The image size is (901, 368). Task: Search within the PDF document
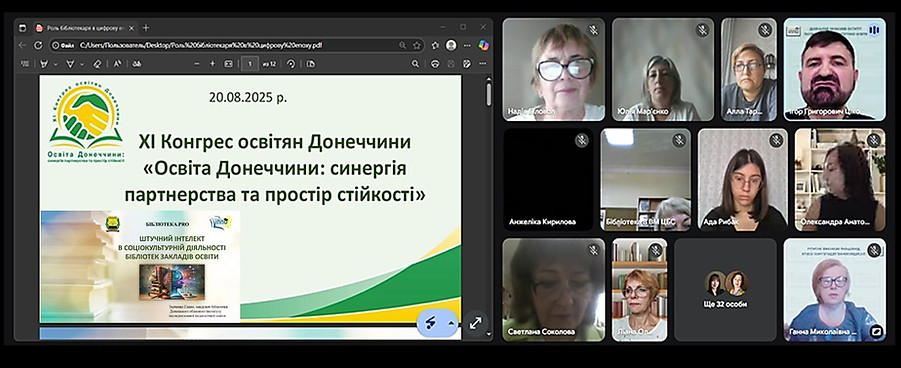[415, 64]
